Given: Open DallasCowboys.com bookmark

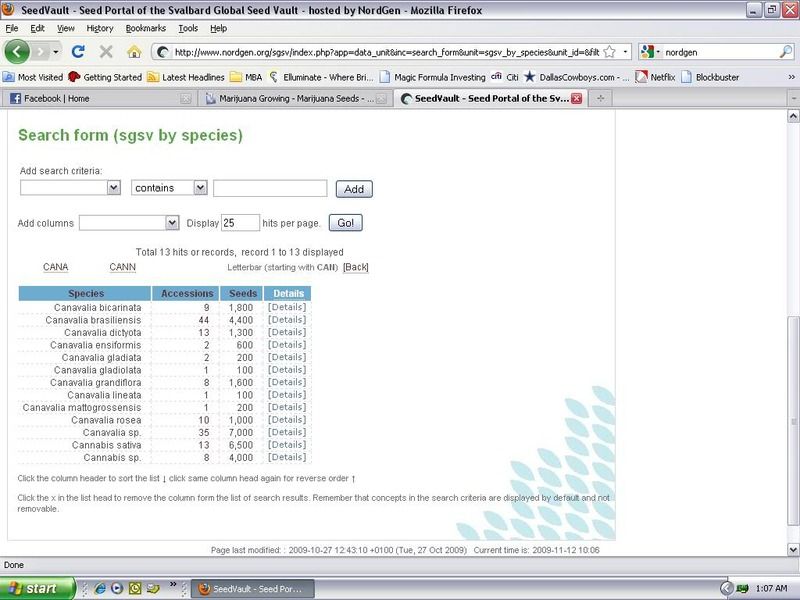Looking at the screenshot, I should pyautogui.click(x=577, y=77).
